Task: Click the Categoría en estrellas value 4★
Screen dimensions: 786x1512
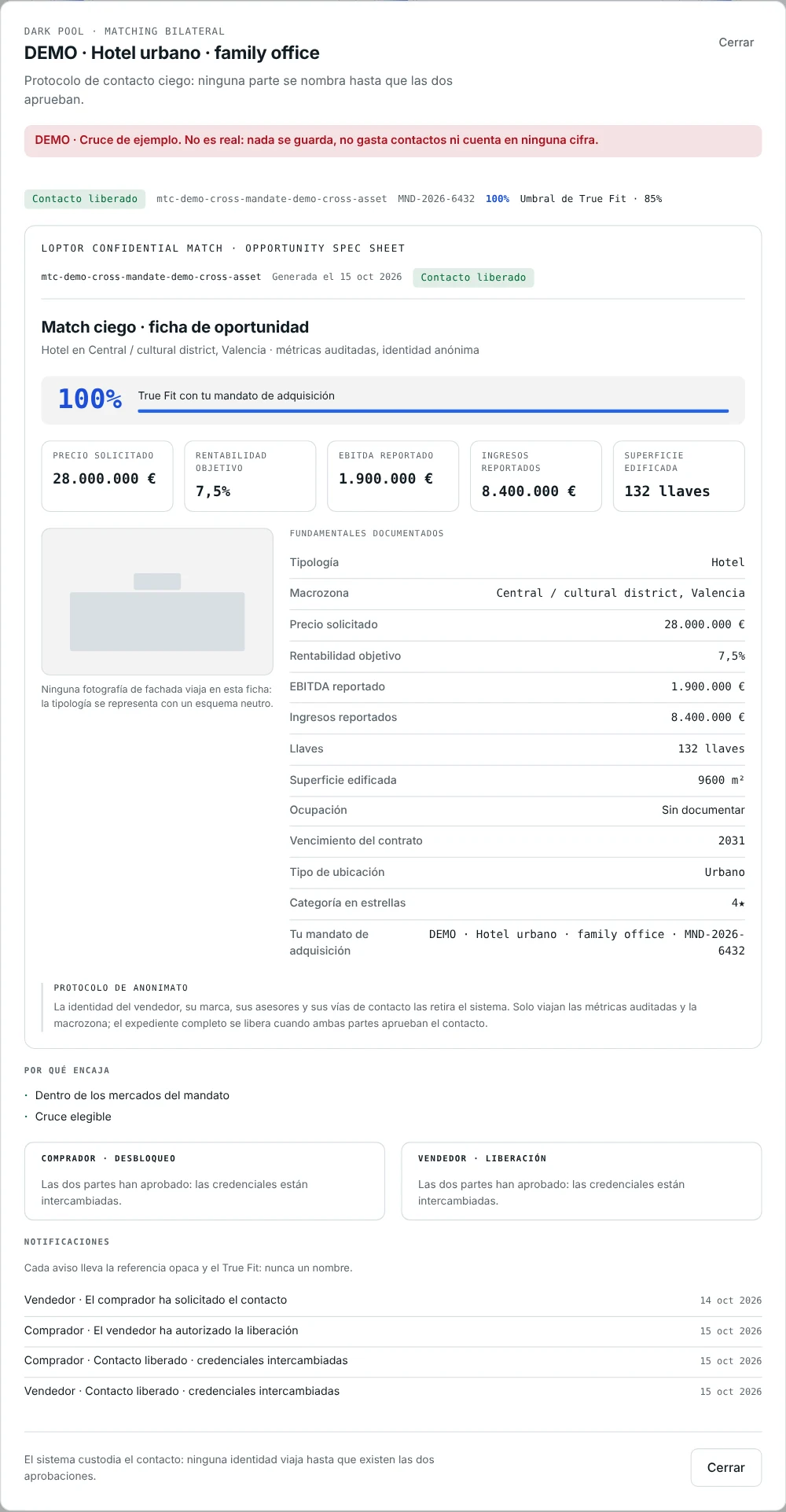Action: point(738,903)
